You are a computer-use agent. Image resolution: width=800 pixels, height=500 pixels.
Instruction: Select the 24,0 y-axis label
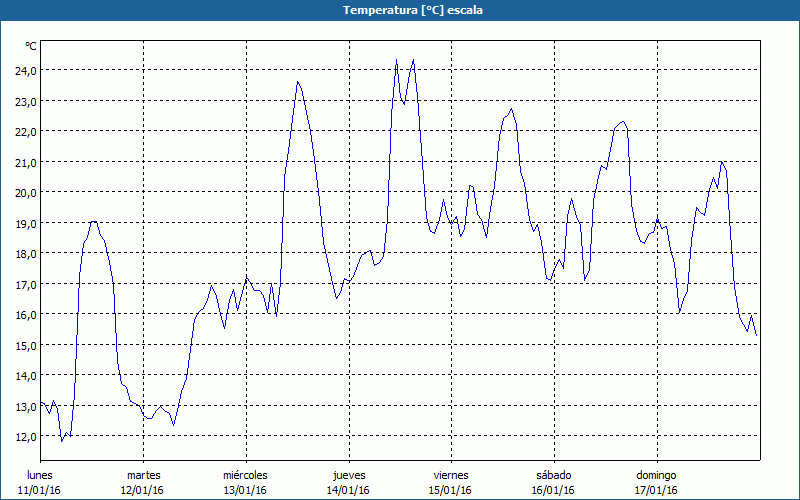[25, 70]
